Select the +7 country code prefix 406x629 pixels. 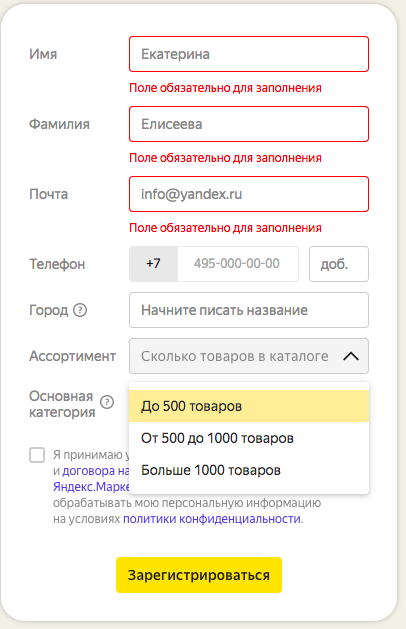154,264
